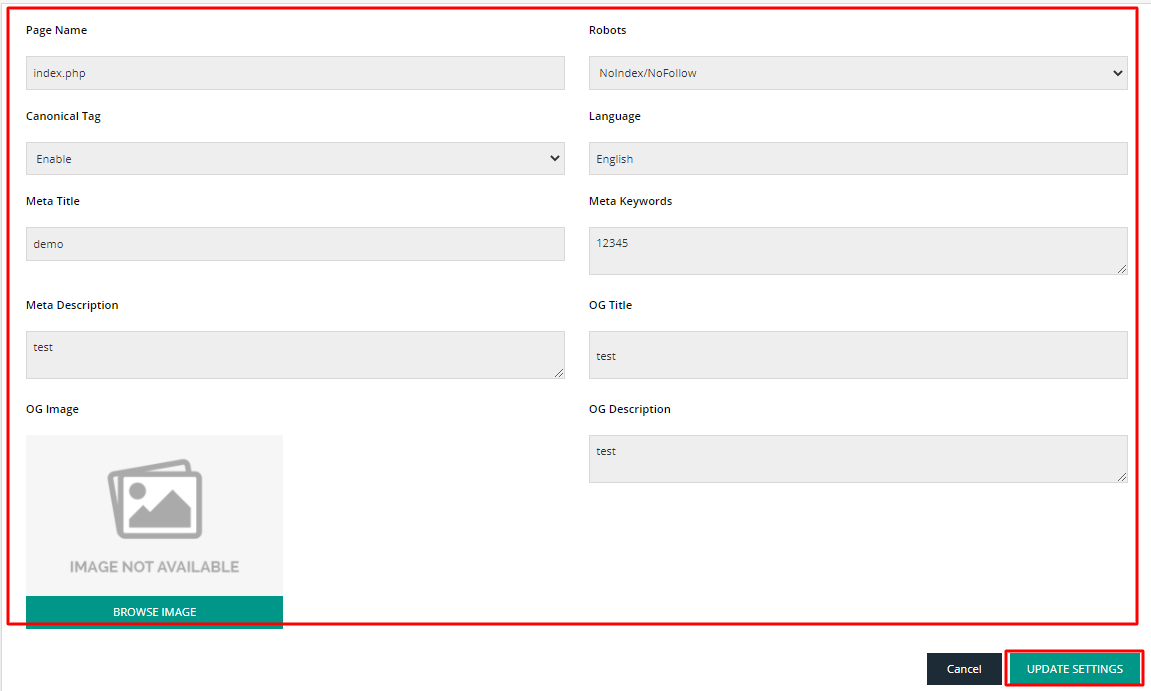
Task: Click the 'OG Image' section label
Action: coord(52,409)
